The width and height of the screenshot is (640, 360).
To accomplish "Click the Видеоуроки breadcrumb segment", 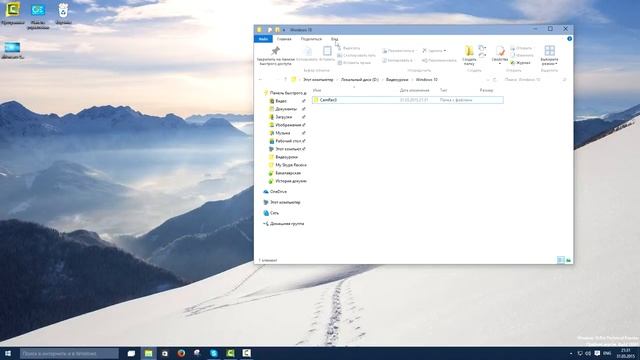I will click(397, 80).
